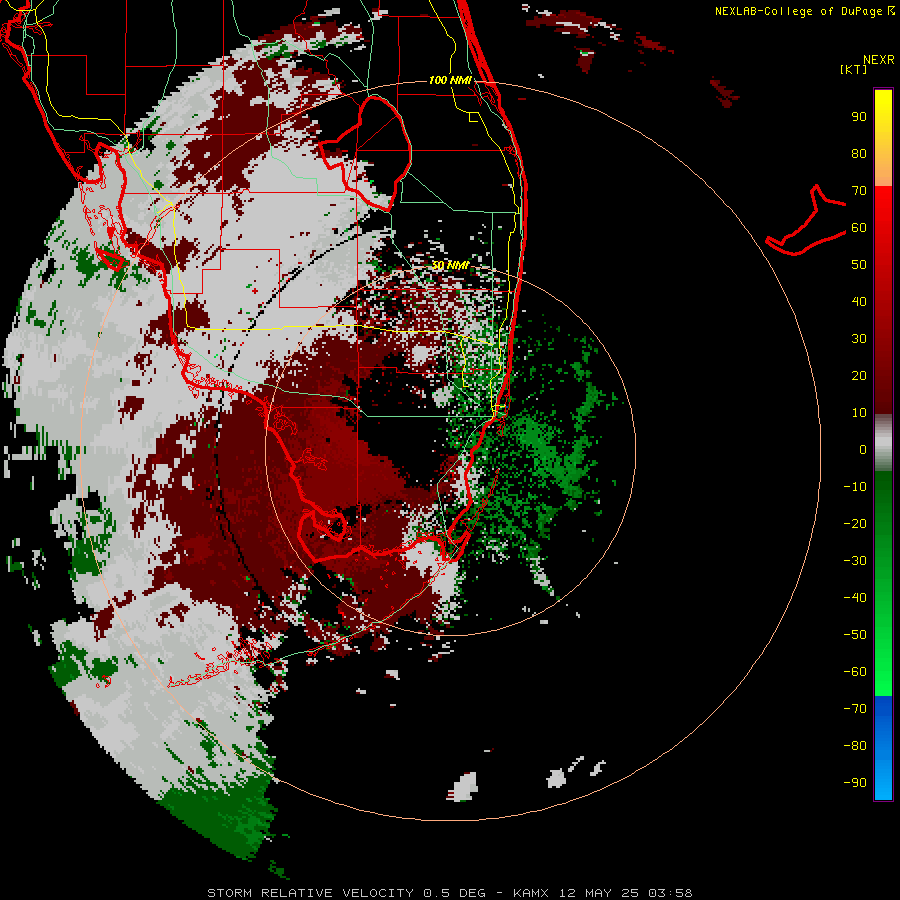
Task: Click the 0 value on velocity scale
Action: coord(863,449)
